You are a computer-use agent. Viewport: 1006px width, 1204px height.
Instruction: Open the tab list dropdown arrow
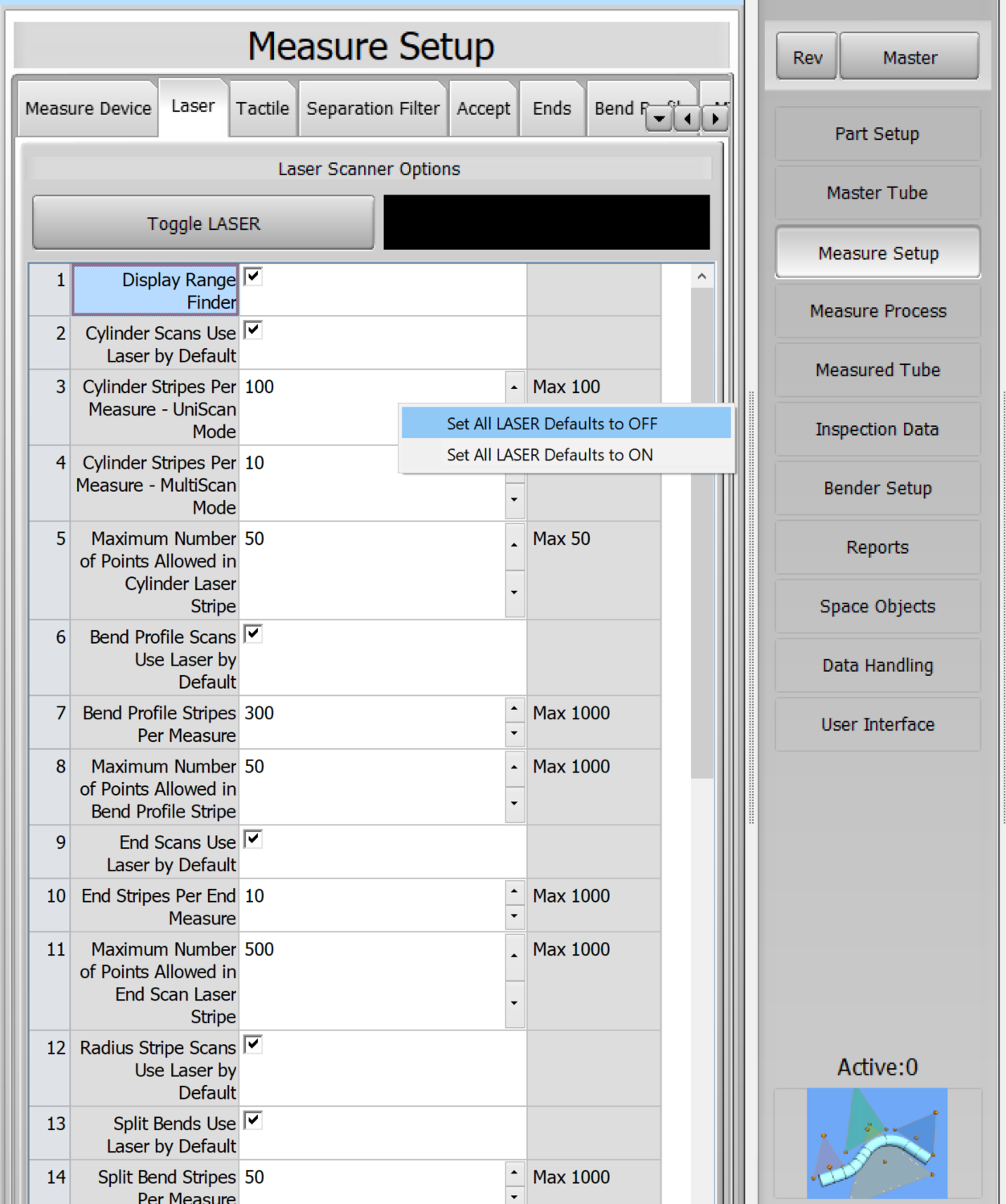[659, 120]
